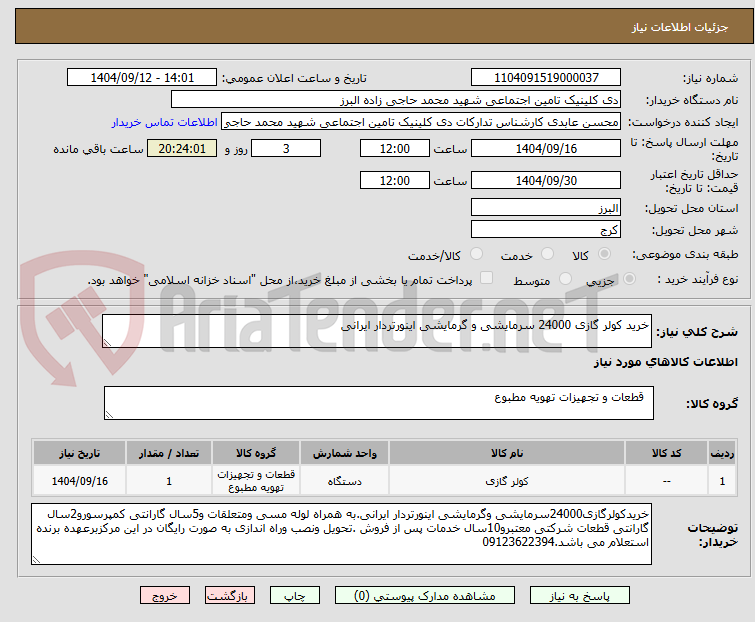Click delivery city field کرج
This screenshot has width=755, height=622.
(x=546, y=229)
